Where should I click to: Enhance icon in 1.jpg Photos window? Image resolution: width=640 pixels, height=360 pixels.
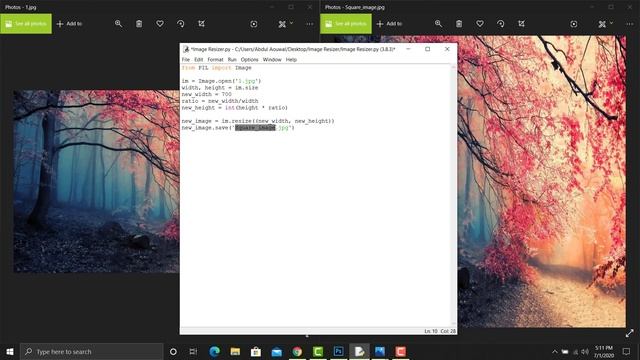254,24
